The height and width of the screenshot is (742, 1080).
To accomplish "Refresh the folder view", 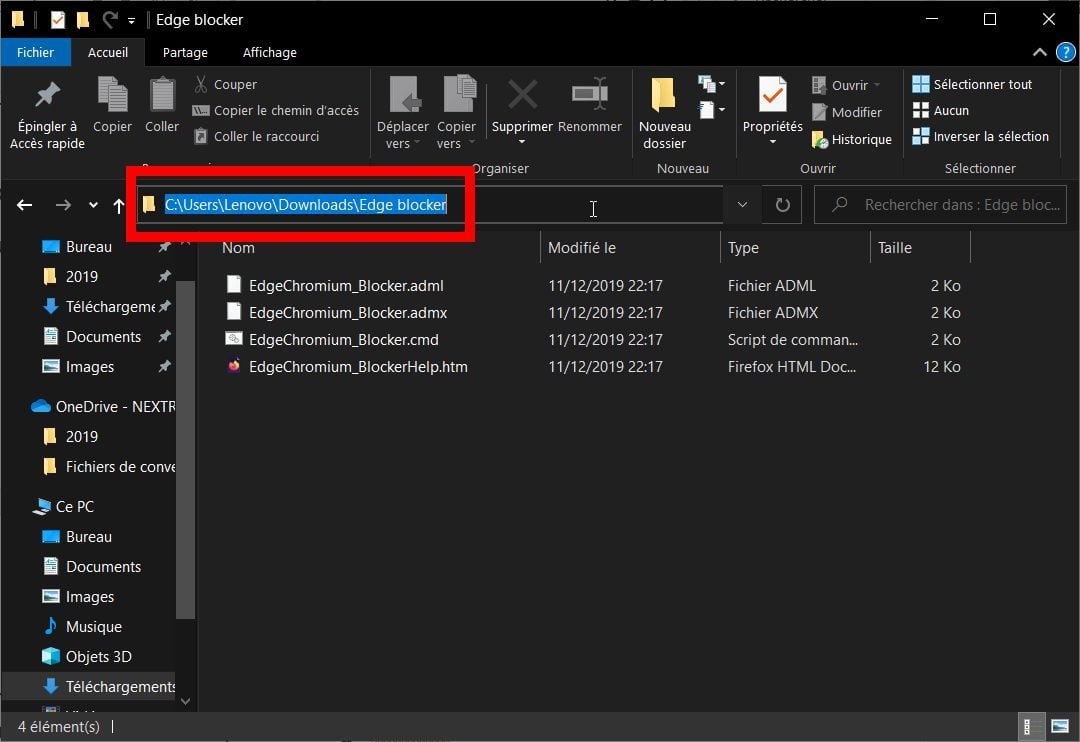I will click(782, 205).
